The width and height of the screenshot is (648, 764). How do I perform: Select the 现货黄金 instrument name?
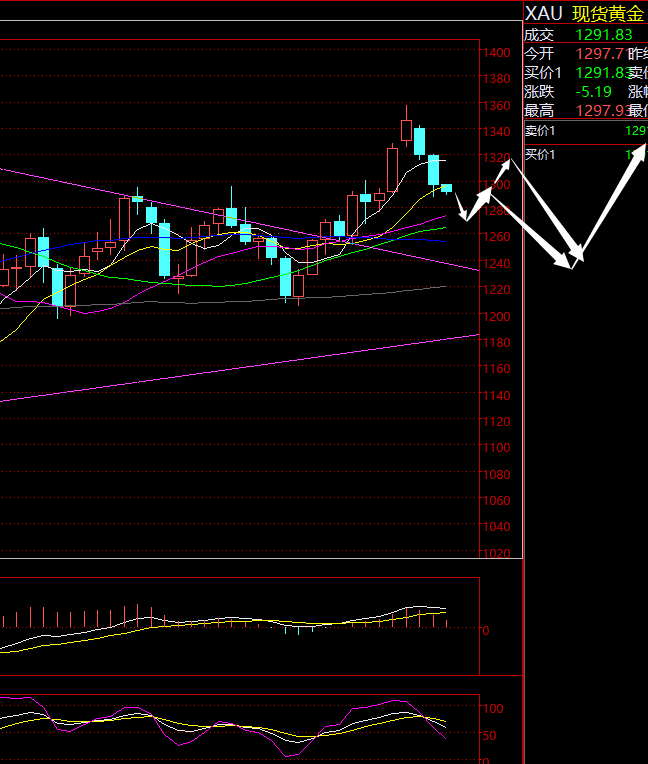click(607, 13)
